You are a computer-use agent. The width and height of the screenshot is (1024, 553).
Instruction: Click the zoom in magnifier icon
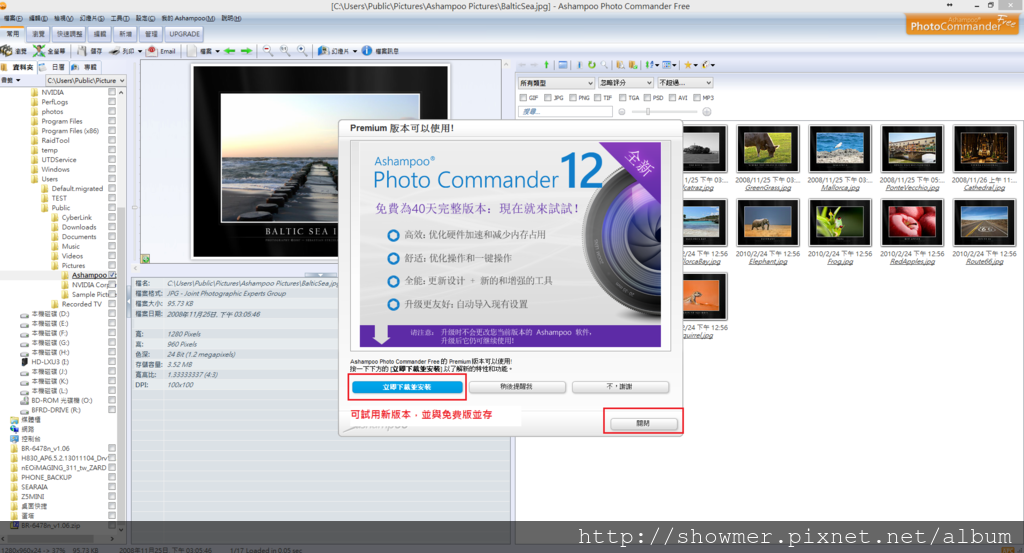[x=302, y=50]
